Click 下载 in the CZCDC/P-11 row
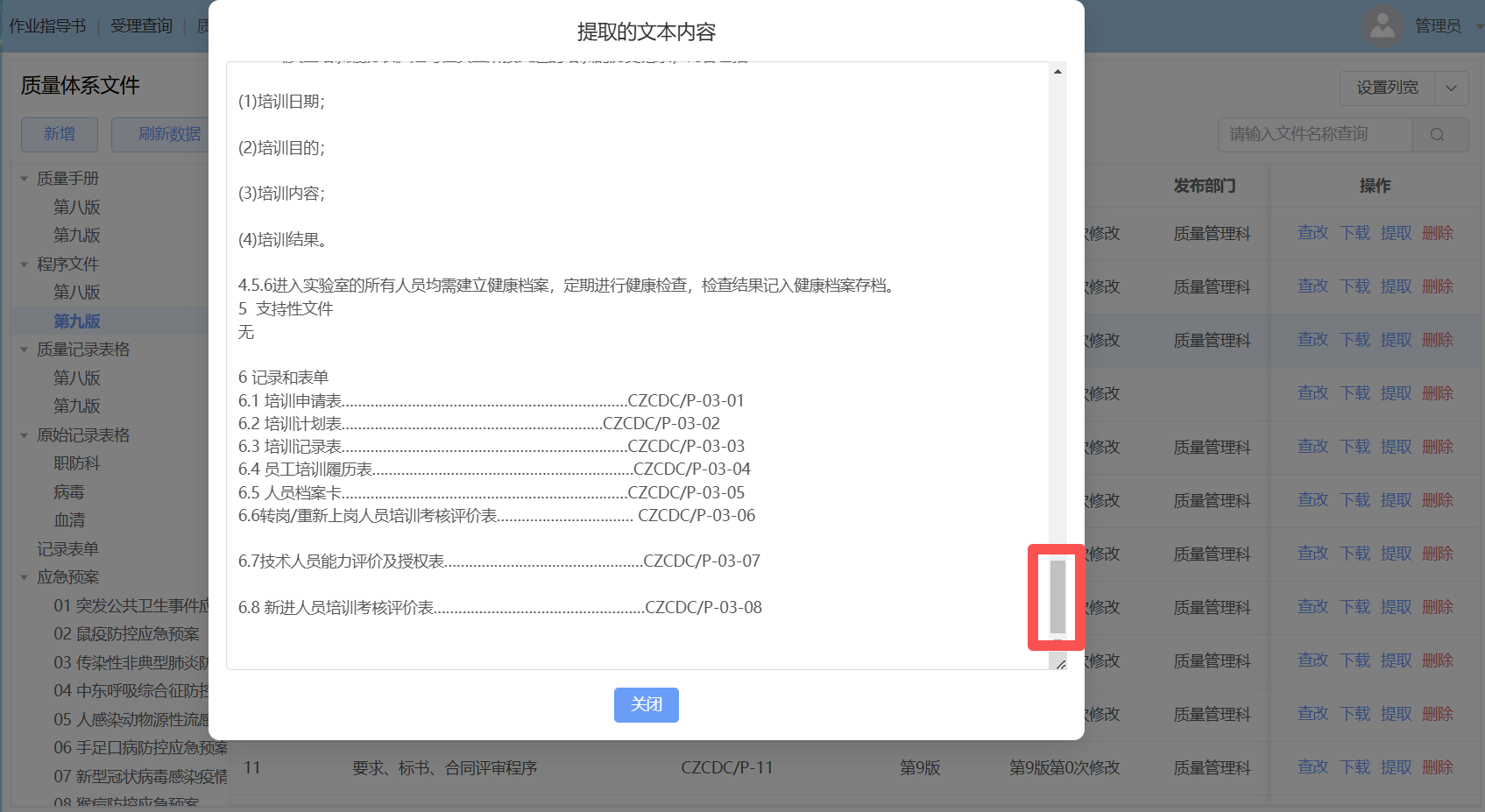The width and height of the screenshot is (1485, 812). tap(1354, 767)
